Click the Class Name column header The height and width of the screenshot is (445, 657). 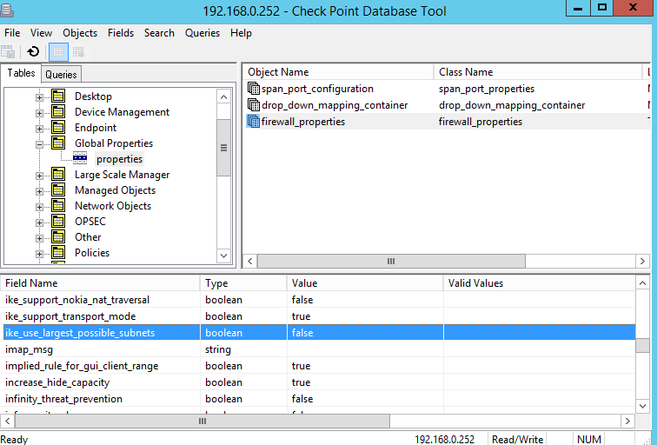coord(537,72)
